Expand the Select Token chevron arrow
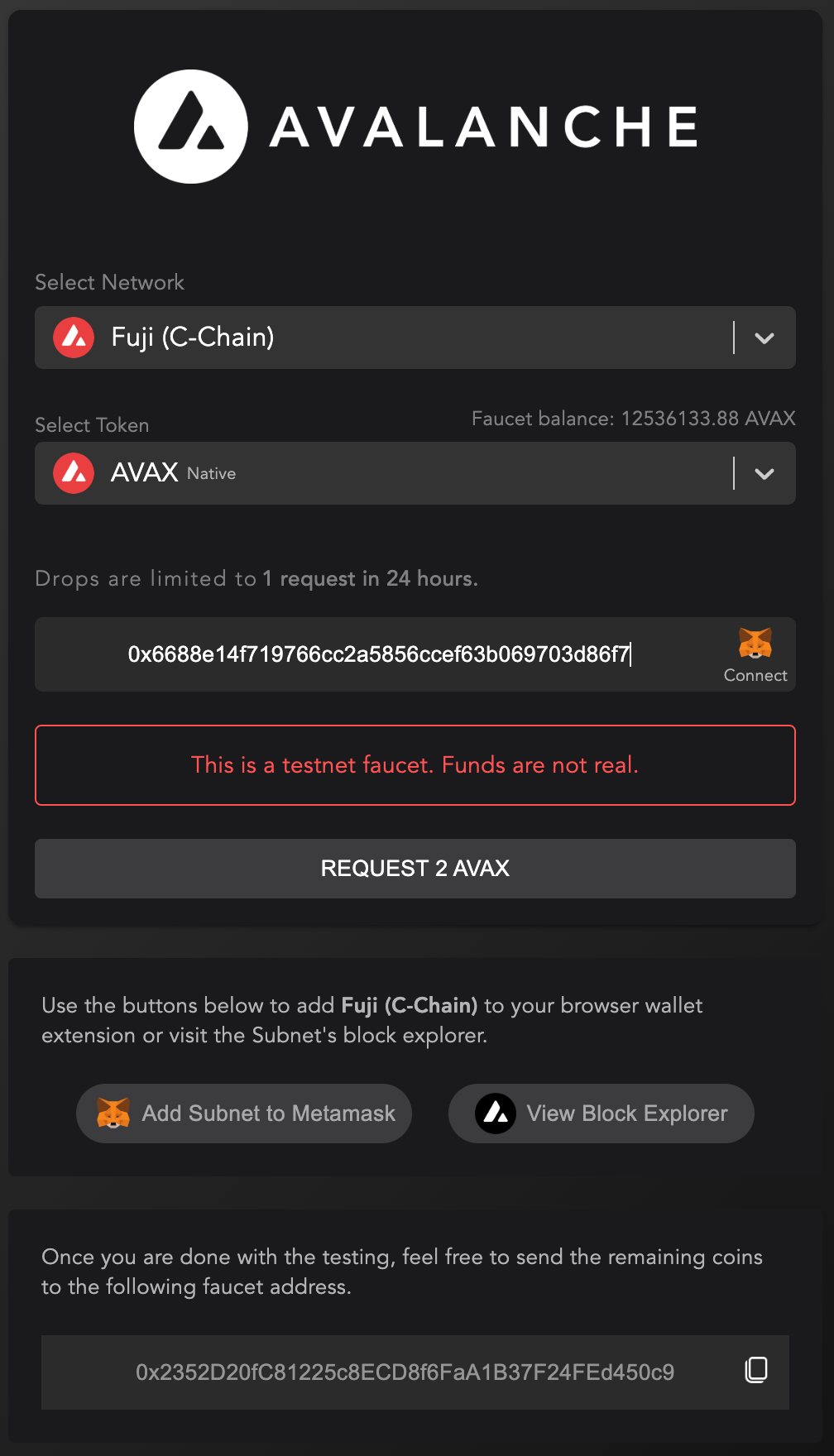 764,473
